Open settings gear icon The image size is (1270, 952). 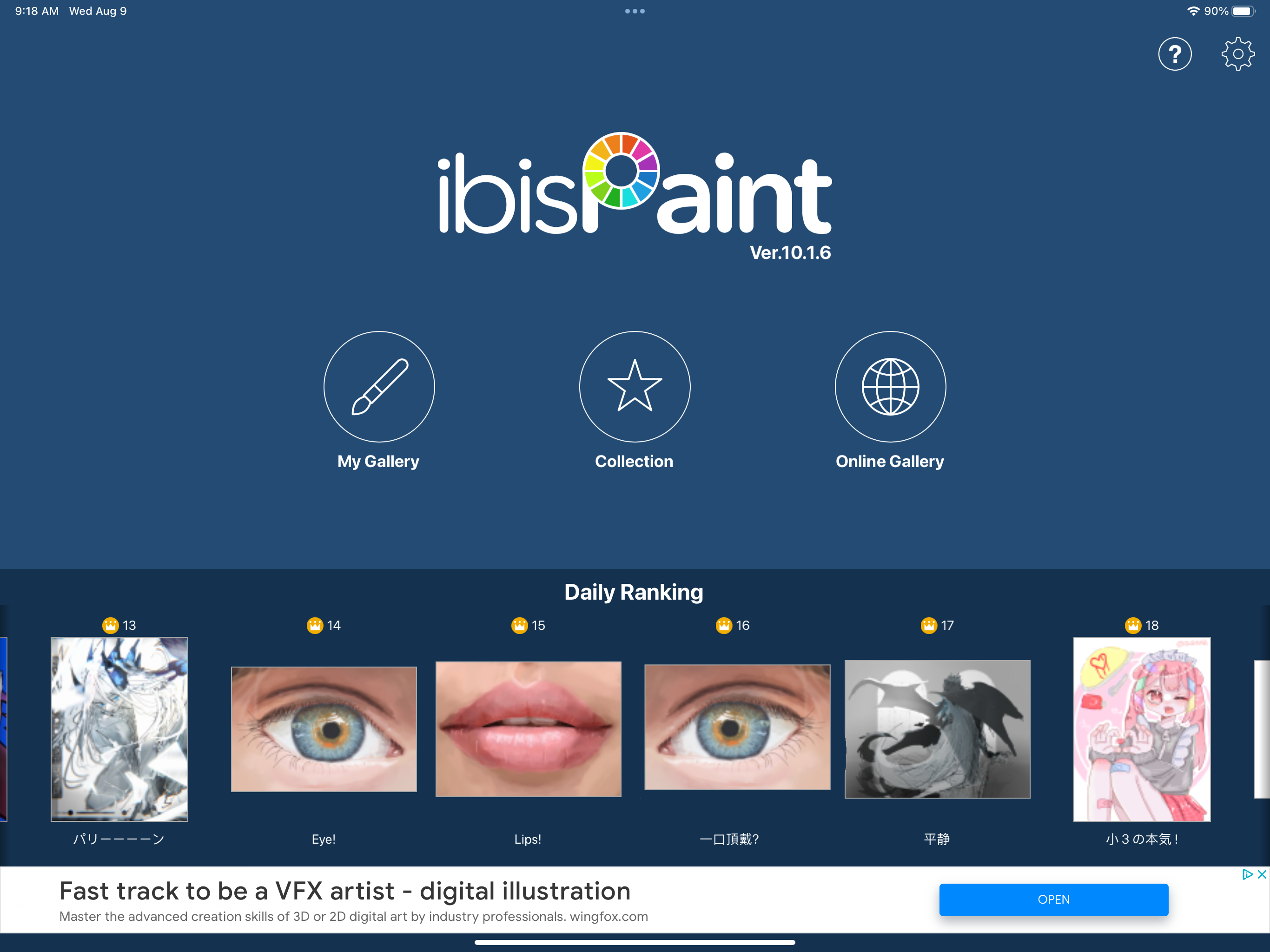(1237, 54)
